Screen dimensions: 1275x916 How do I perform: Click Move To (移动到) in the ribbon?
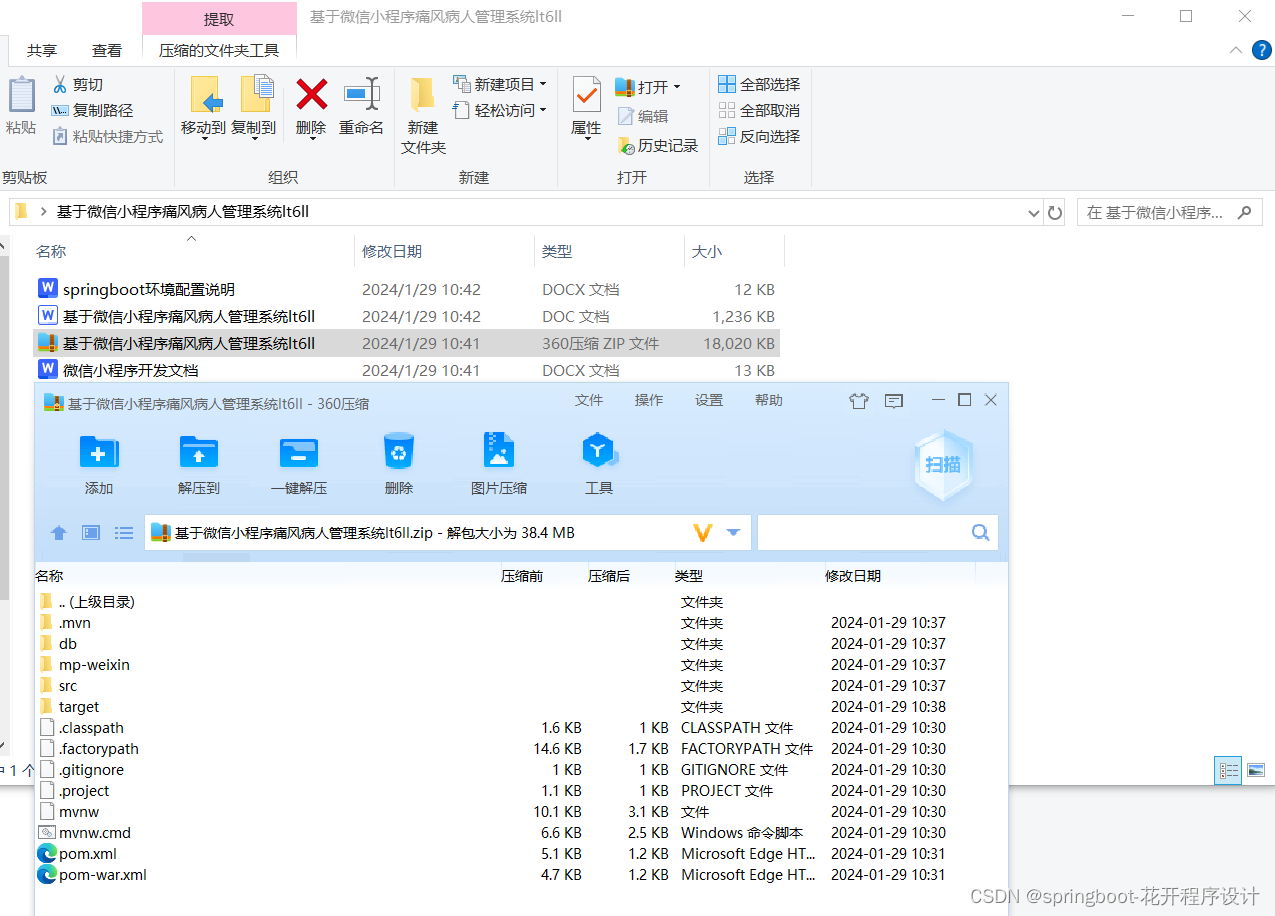click(204, 107)
